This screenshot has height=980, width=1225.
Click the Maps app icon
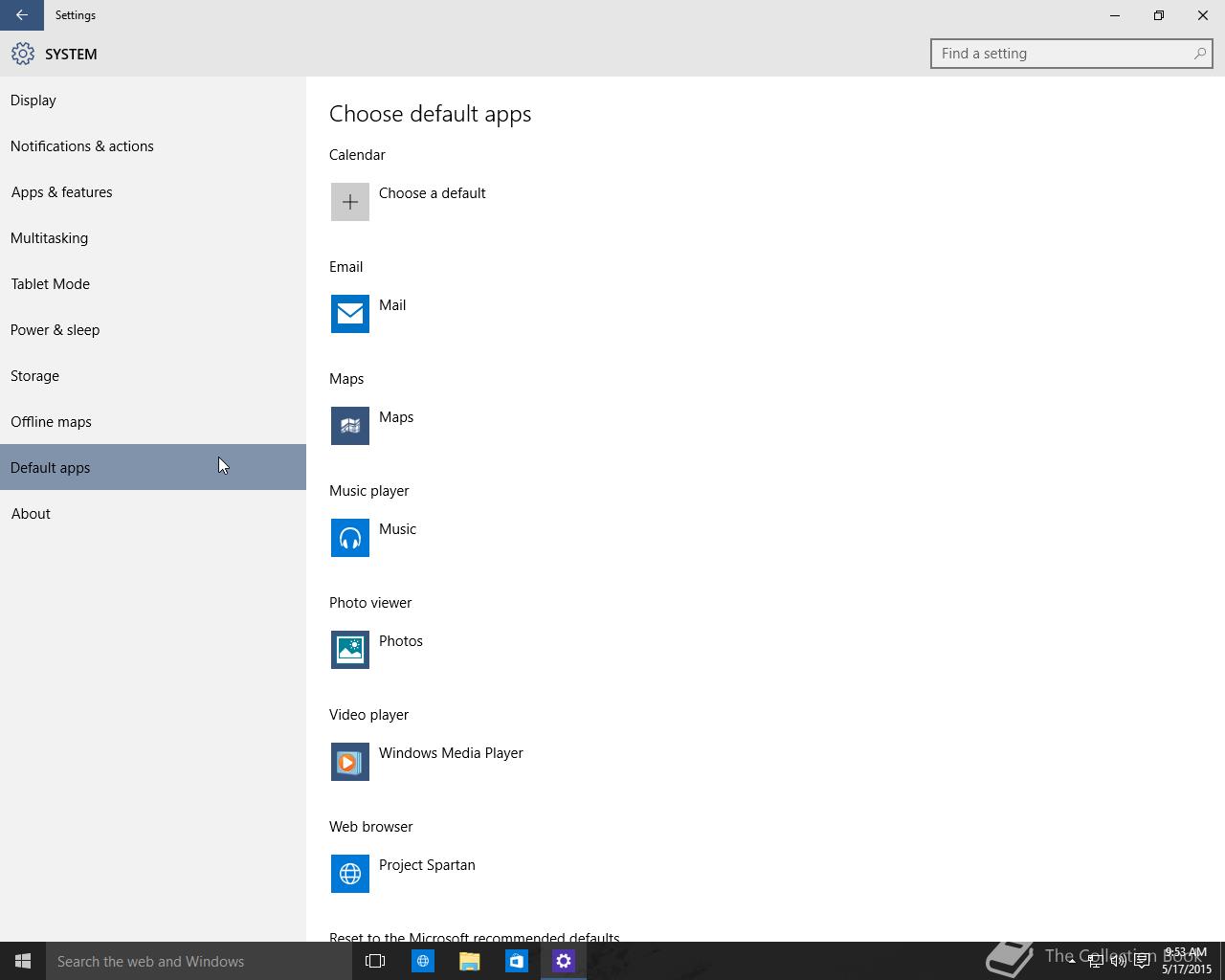click(x=350, y=426)
